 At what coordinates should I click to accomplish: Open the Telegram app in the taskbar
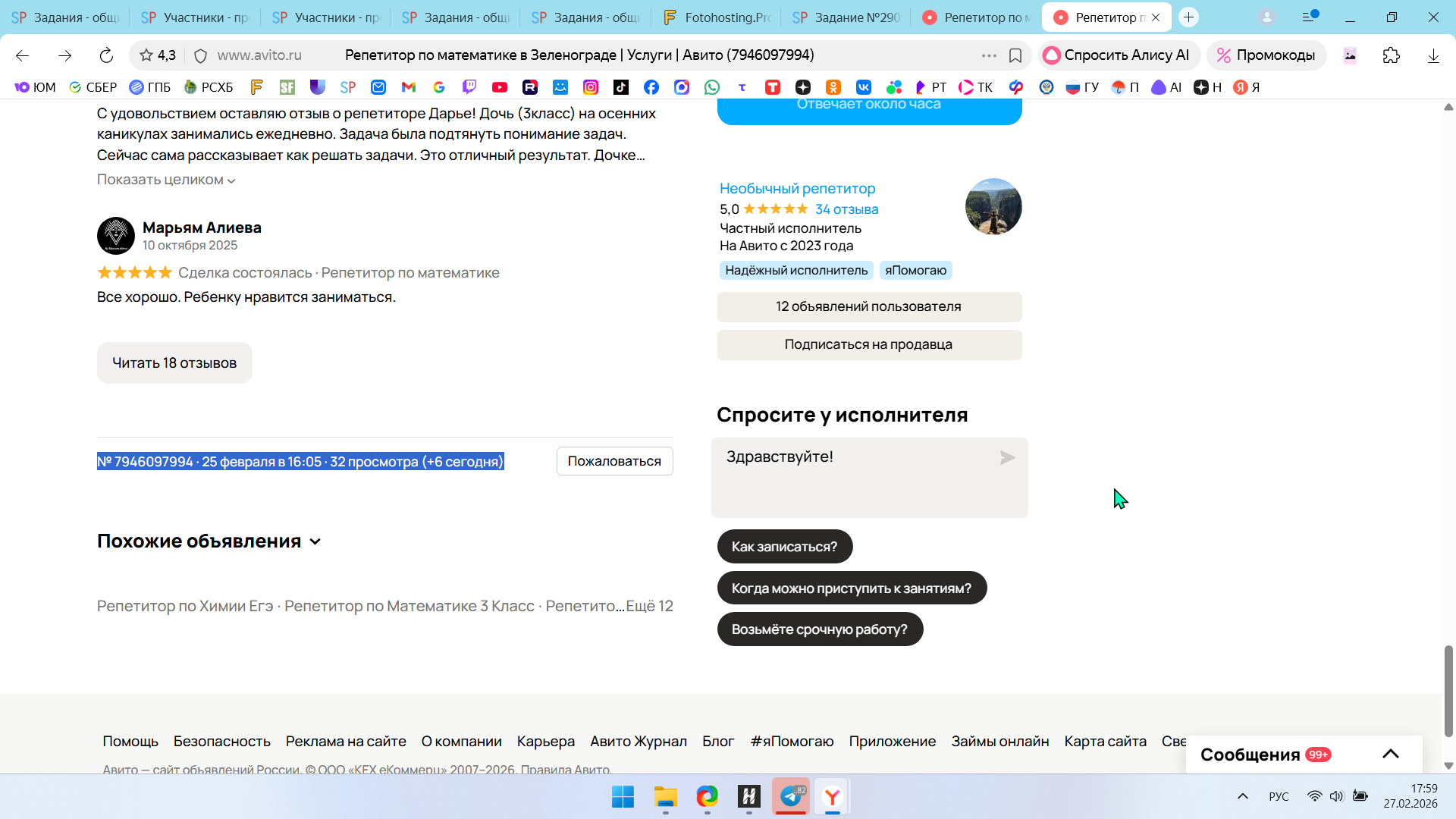coord(791,796)
